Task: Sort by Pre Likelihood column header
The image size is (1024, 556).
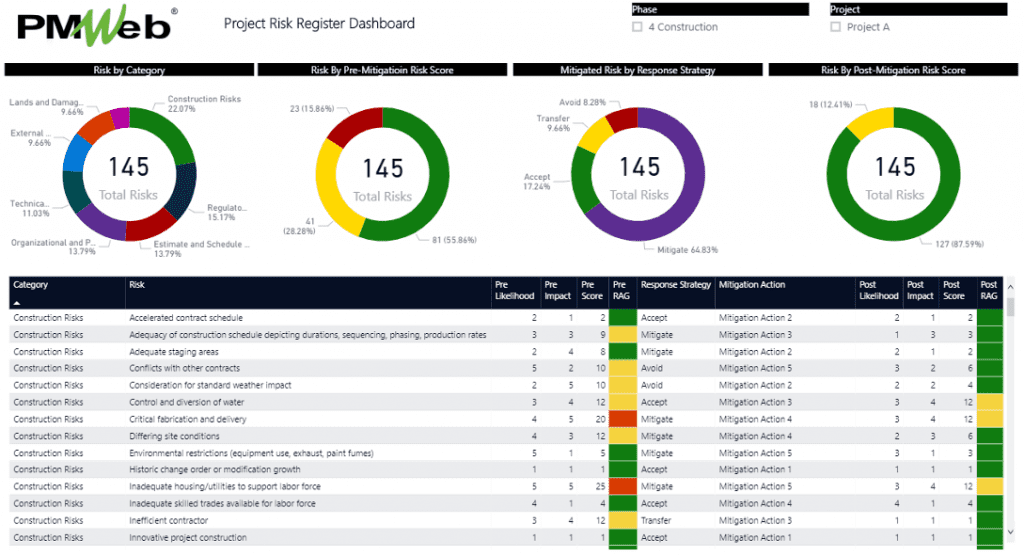Action: 515,290
